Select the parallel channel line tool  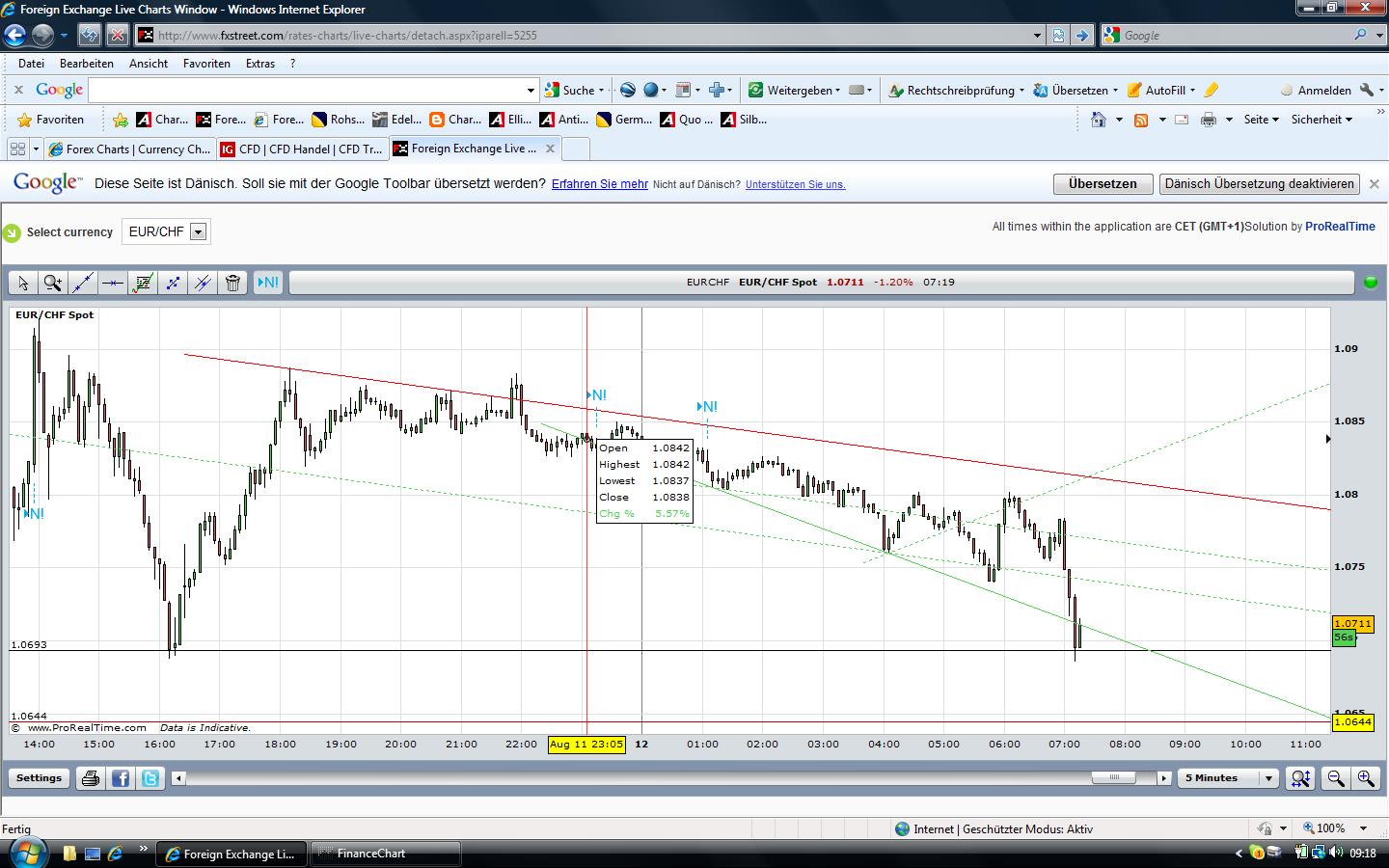click(203, 283)
